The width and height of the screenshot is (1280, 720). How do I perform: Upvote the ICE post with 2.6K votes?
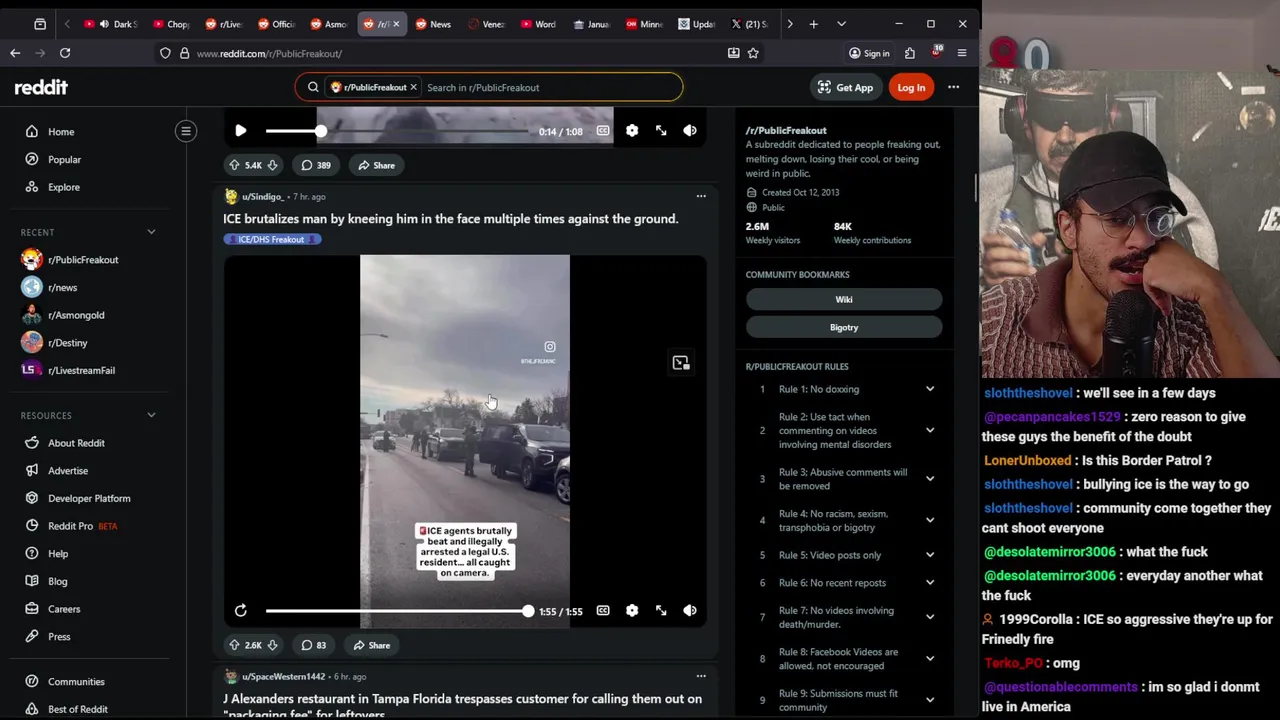pos(234,645)
